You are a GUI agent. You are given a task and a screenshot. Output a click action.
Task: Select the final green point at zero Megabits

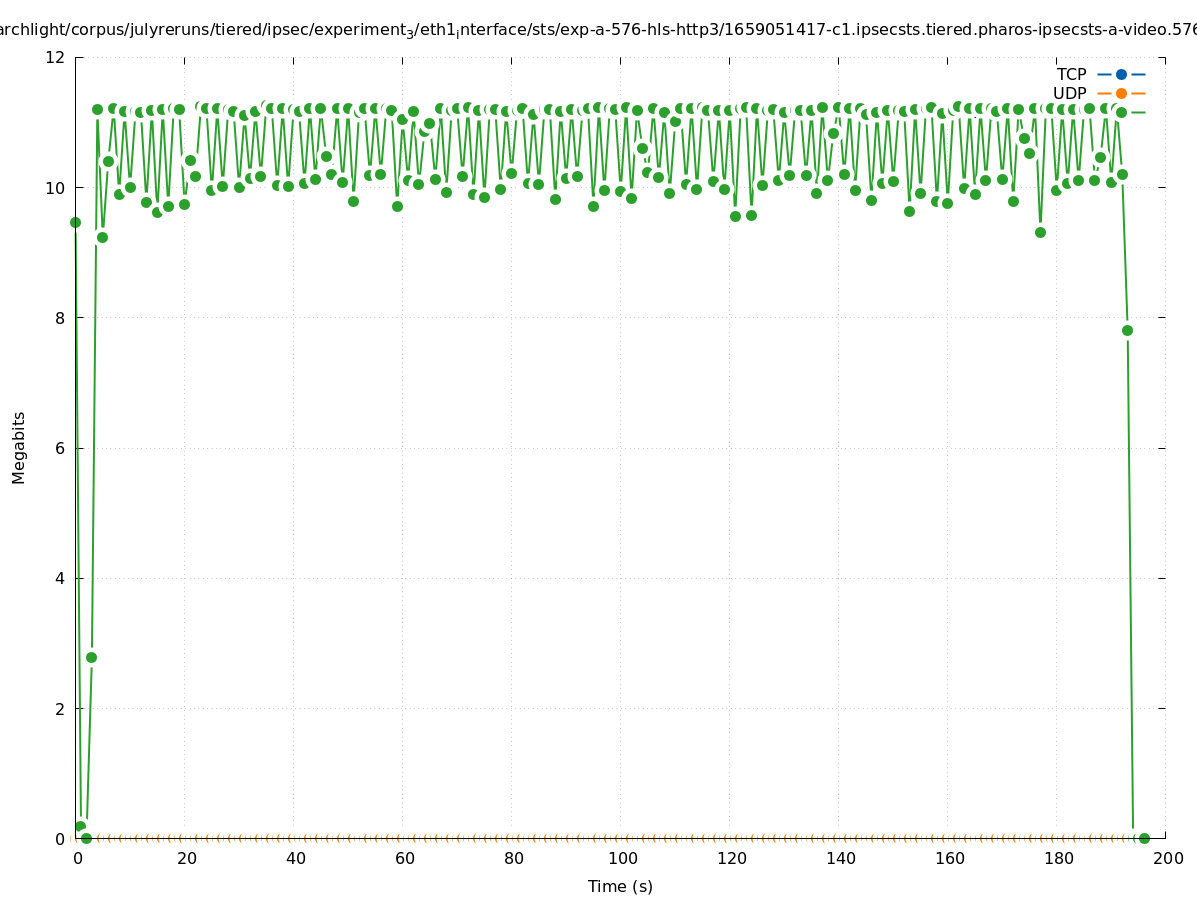(1144, 838)
